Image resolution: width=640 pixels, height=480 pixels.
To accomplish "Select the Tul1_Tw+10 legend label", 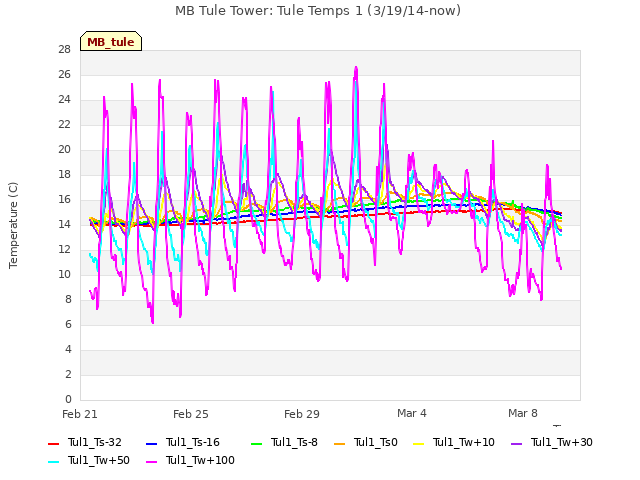I will click(464, 442).
